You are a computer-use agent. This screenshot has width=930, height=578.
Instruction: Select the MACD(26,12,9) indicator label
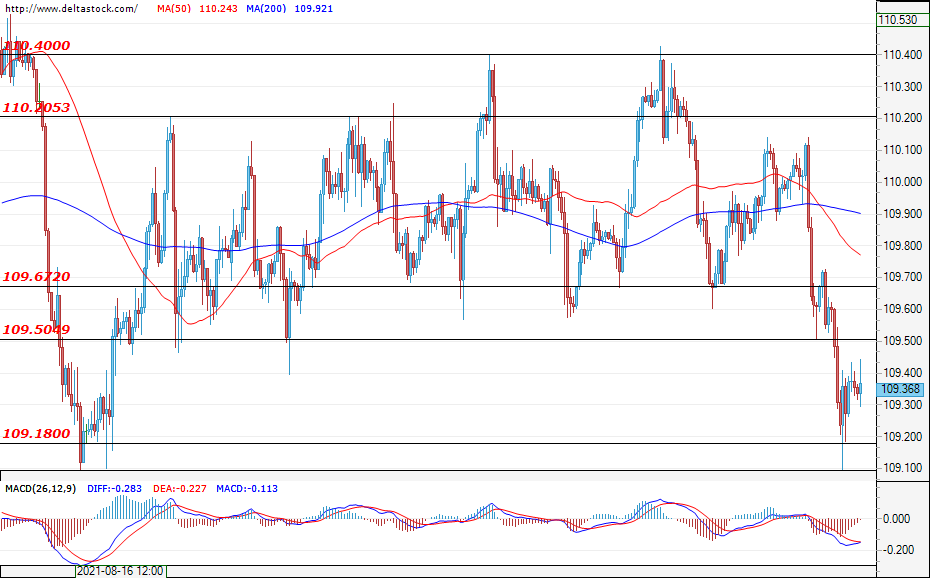41,488
